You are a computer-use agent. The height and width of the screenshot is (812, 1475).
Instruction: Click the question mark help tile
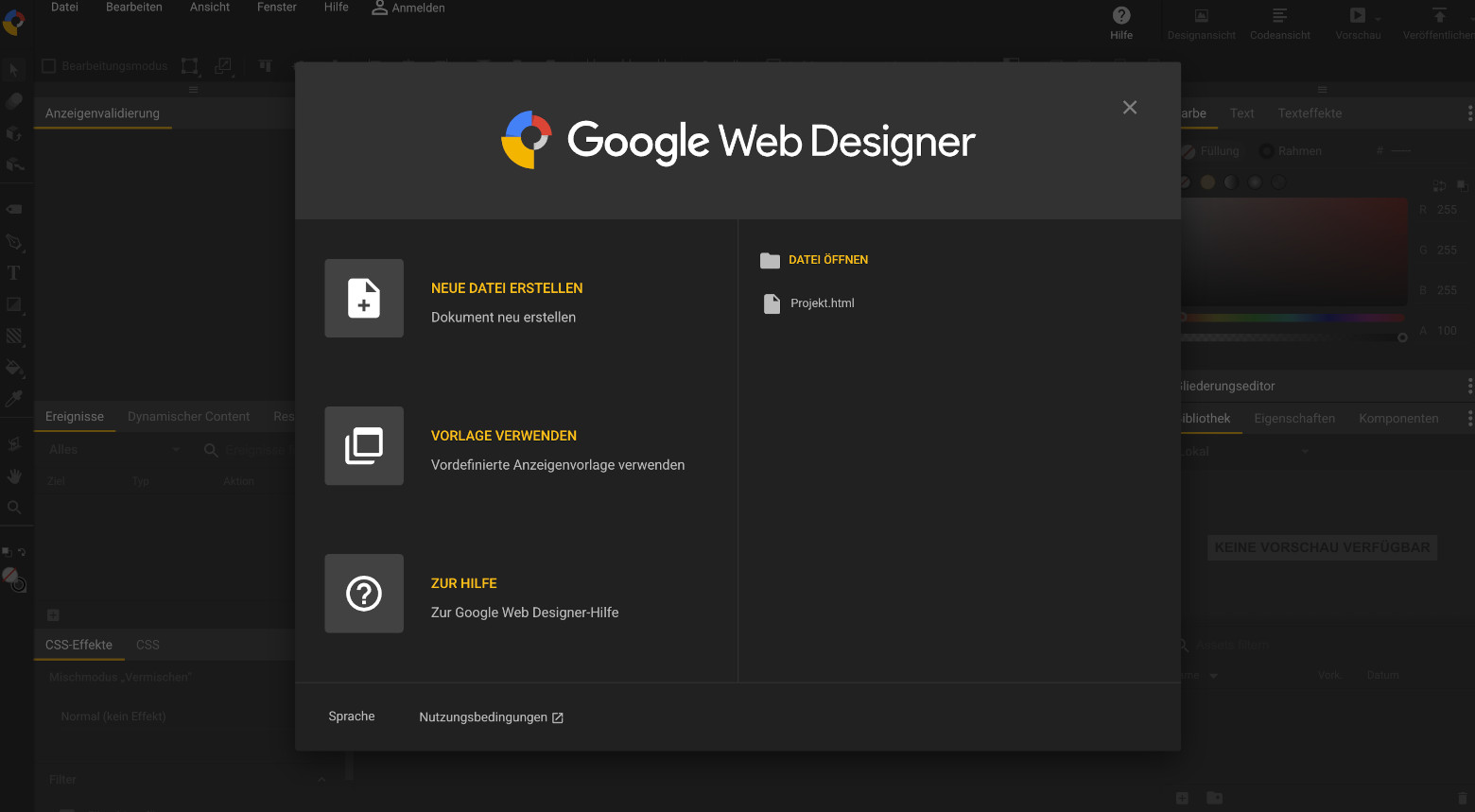(364, 594)
